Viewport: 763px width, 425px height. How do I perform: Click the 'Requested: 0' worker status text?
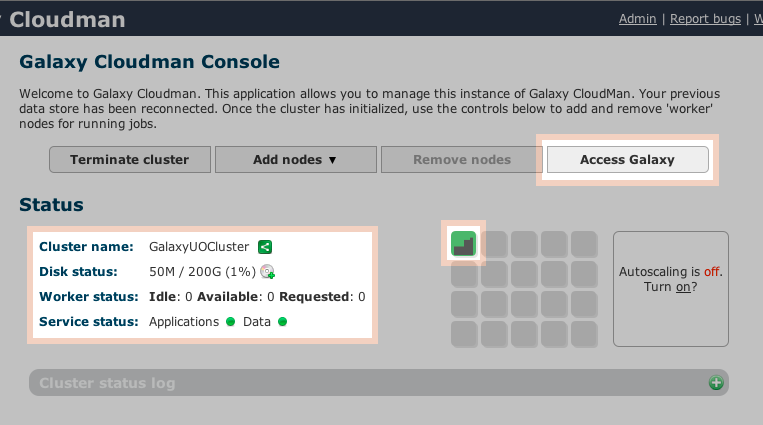pos(322,296)
